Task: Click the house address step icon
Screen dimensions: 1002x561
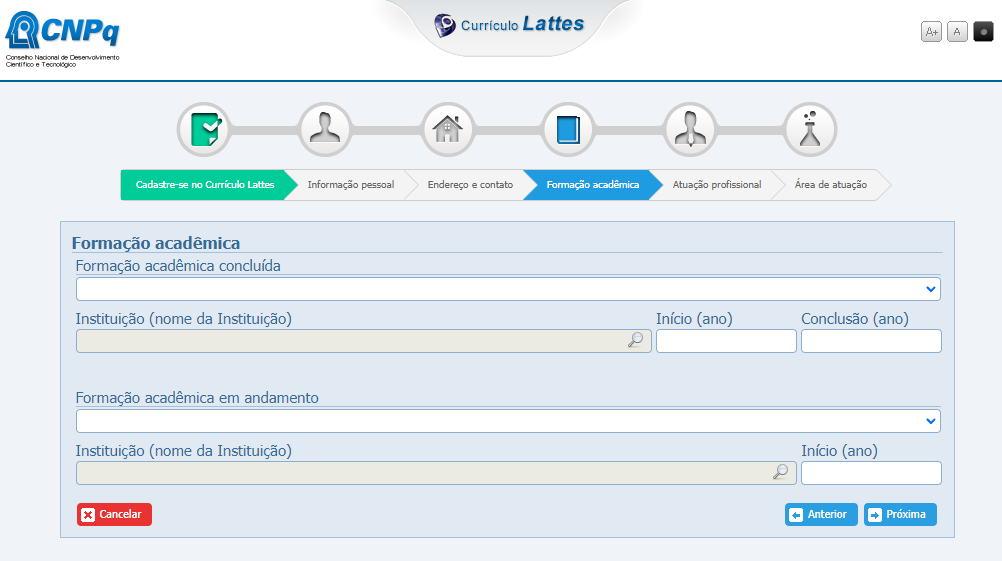Action: pyautogui.click(x=447, y=130)
